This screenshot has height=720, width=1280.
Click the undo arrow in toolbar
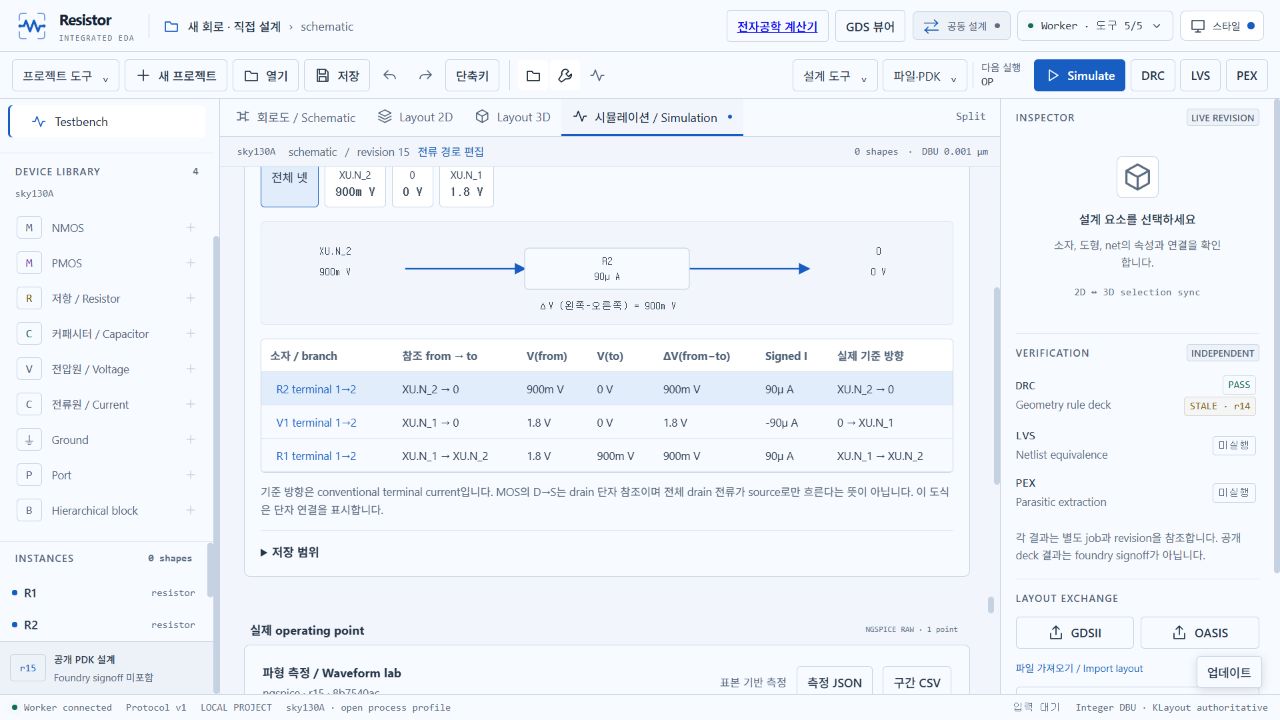tap(390, 76)
